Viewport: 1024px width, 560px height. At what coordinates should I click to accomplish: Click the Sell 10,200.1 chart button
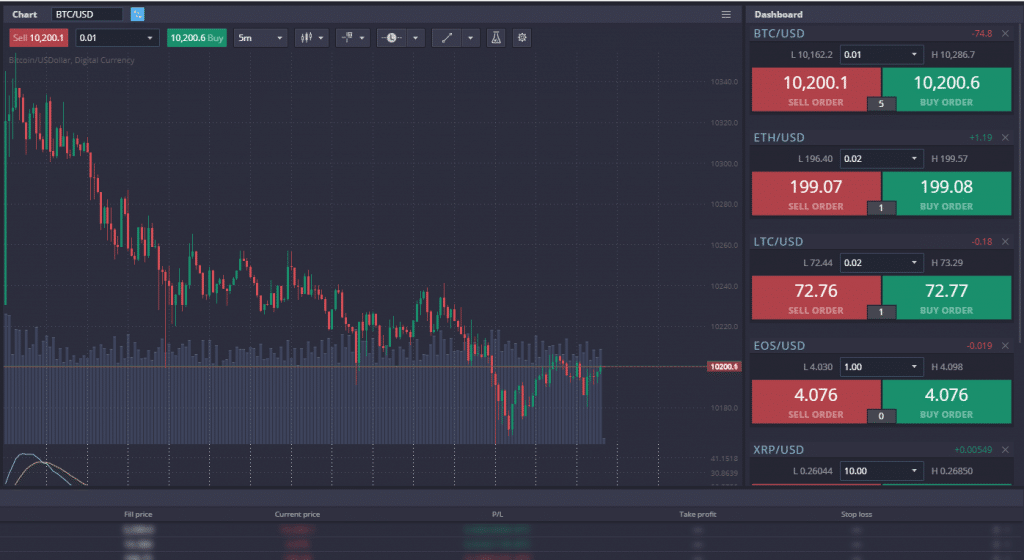tap(39, 38)
